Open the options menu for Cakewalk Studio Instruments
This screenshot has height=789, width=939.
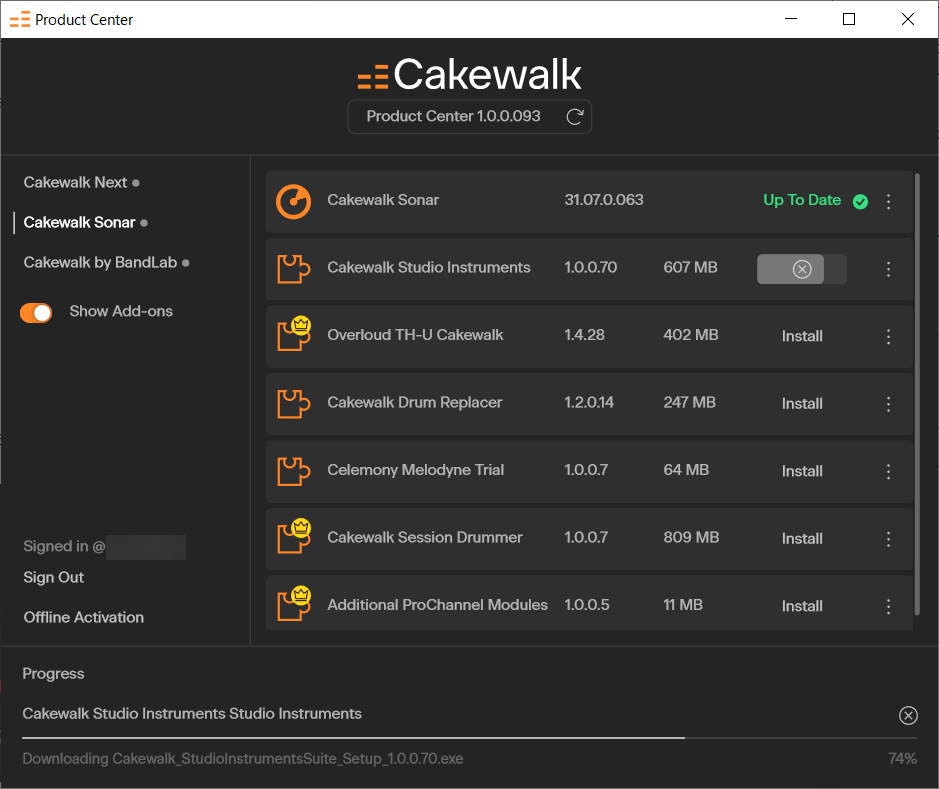point(889,269)
